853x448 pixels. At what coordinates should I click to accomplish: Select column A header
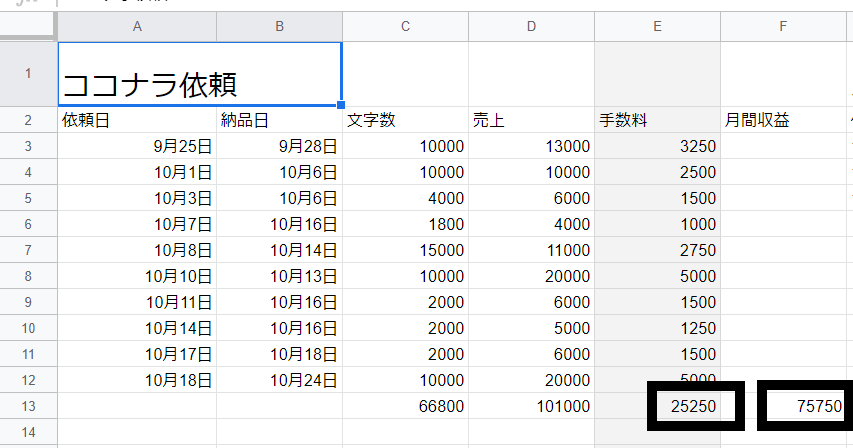click(137, 27)
